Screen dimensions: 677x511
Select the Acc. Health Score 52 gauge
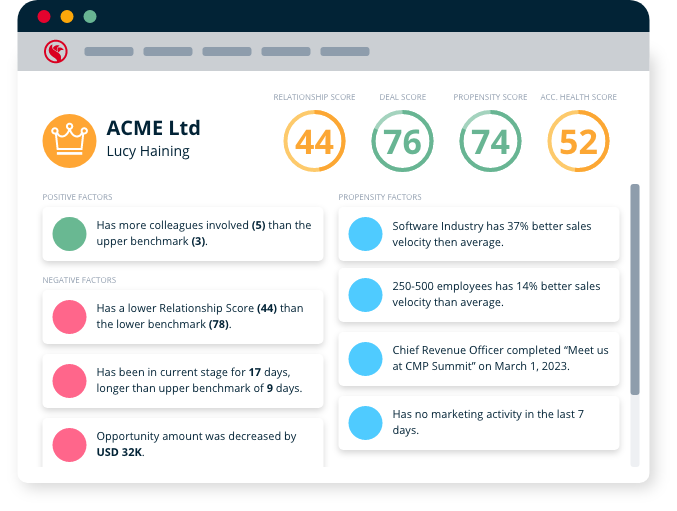click(x=578, y=141)
